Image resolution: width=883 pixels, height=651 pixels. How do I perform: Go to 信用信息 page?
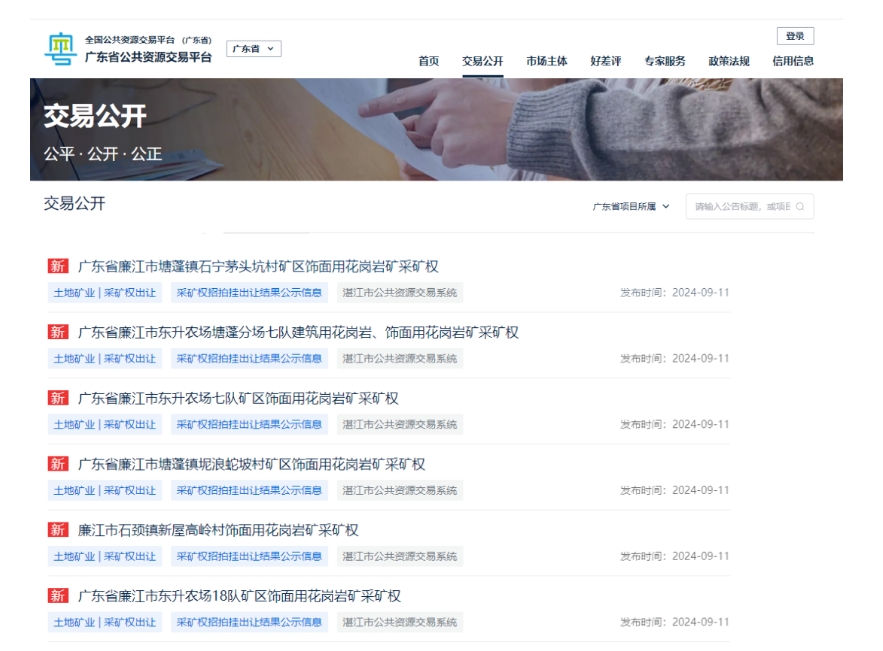793,61
